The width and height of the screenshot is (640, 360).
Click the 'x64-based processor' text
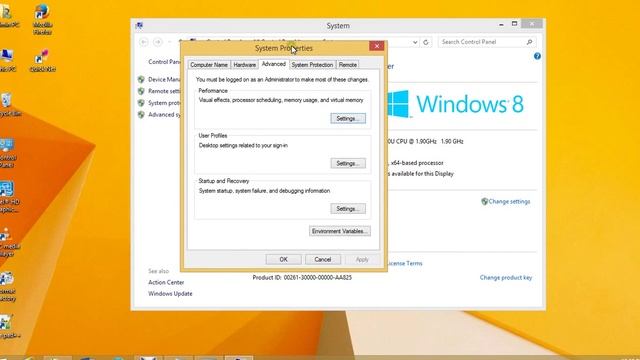417,163
